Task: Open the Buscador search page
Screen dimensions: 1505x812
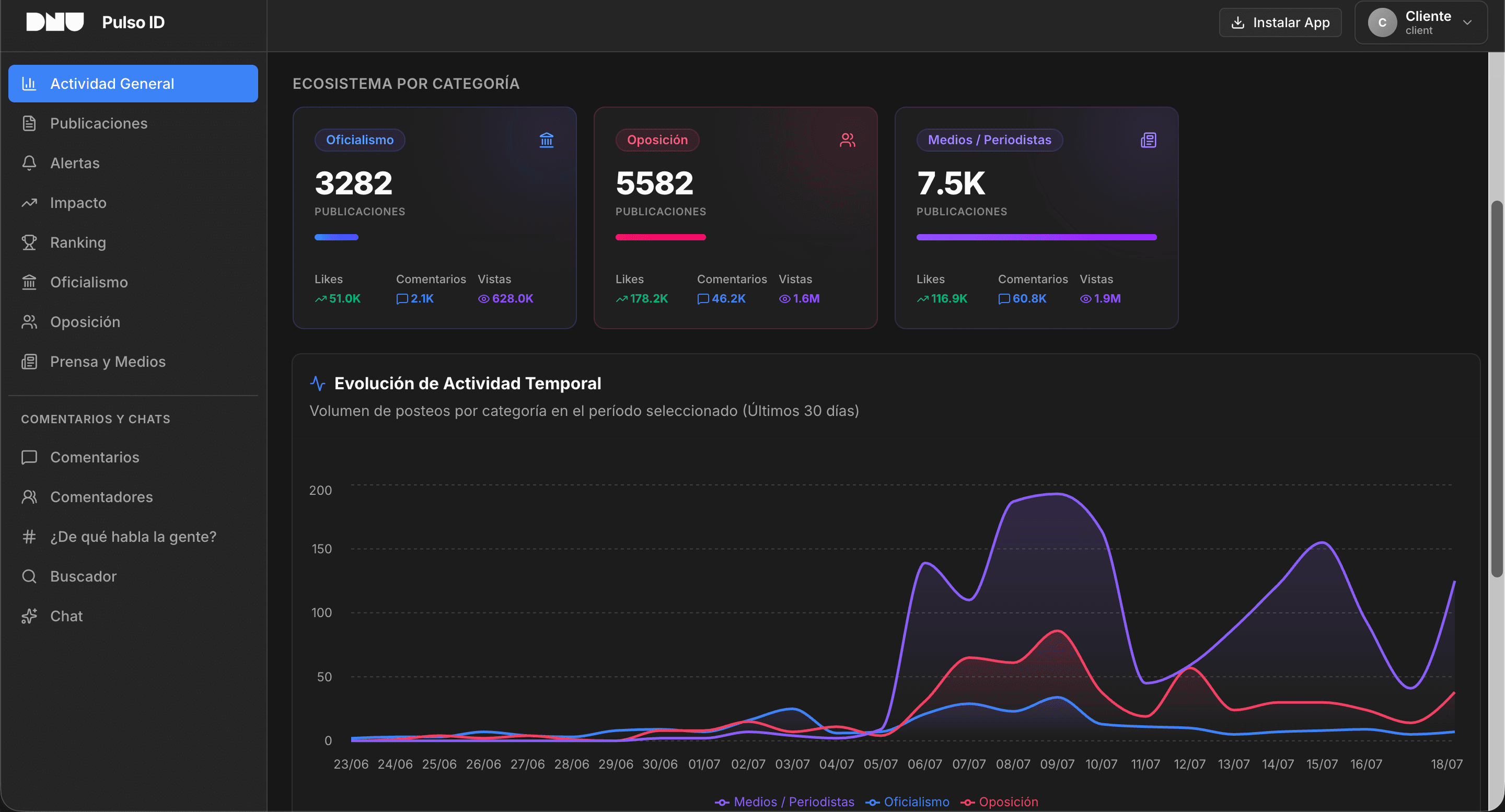Action: 133,576
